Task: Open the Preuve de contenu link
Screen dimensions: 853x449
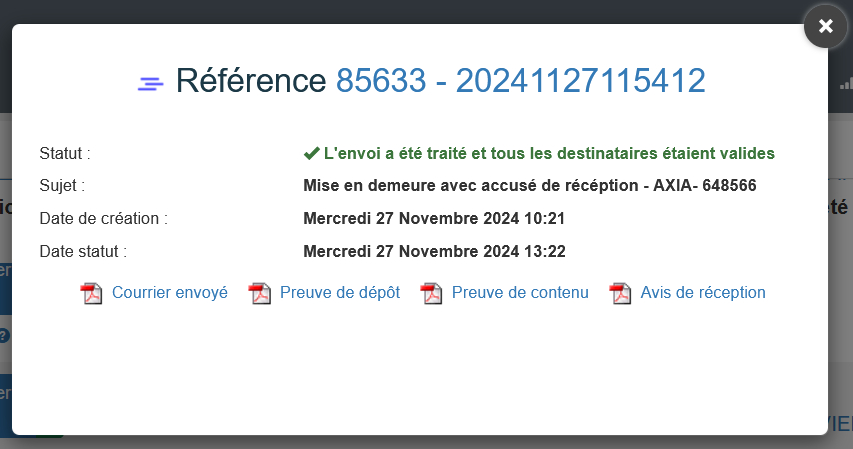Action: [x=520, y=293]
